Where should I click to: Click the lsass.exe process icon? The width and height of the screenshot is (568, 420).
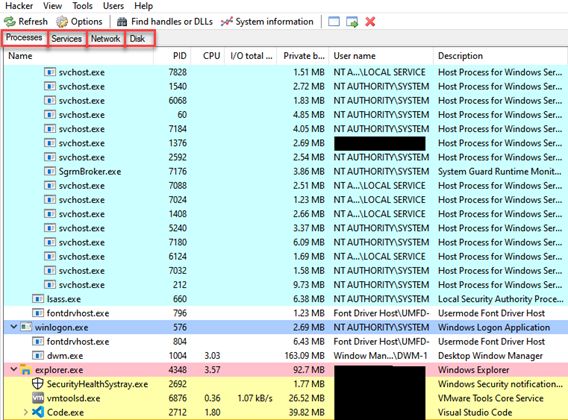38,299
